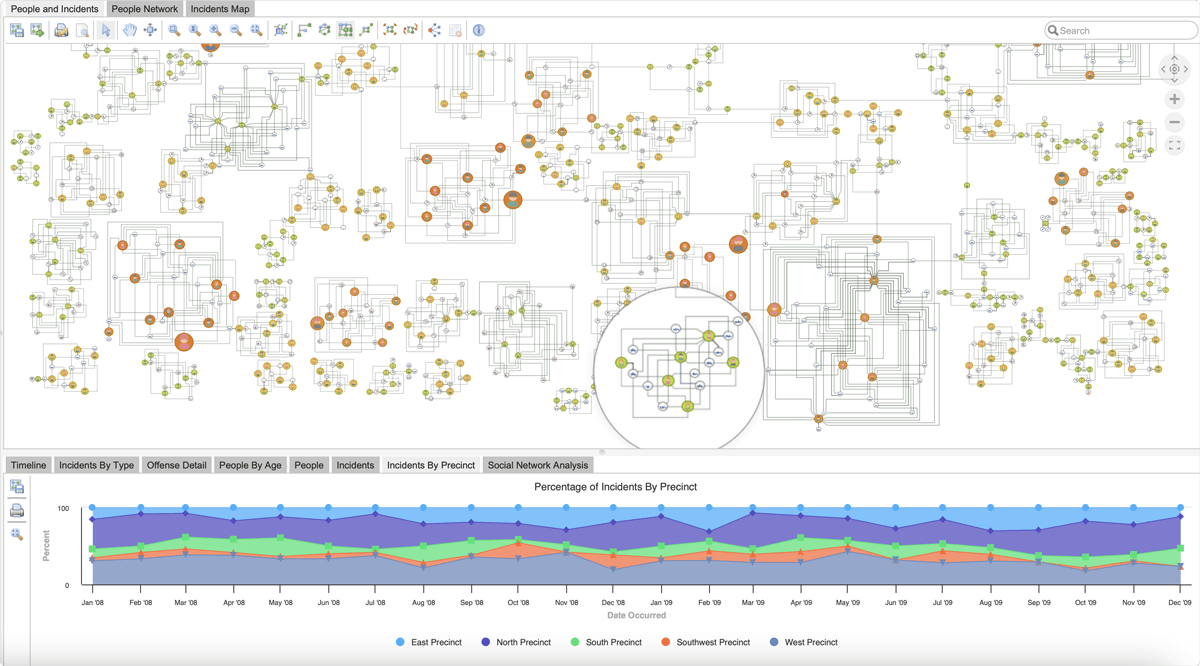Viewport: 1200px width, 666px height.
Task: Open the Incidents Map tab
Action: point(220,9)
